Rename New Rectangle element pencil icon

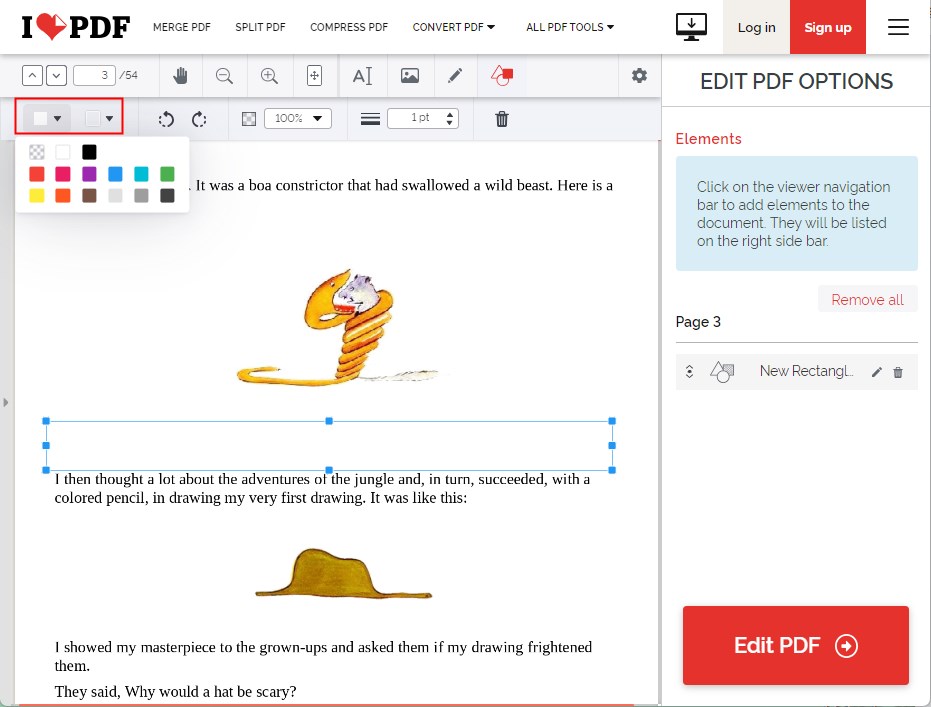[876, 372]
